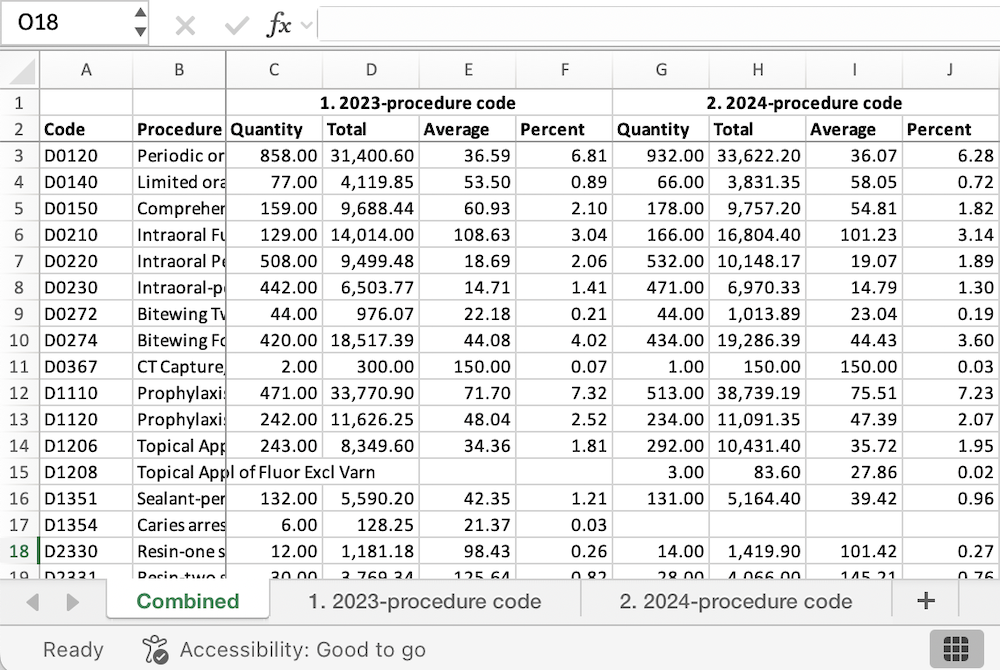Click Topical Appl of Fluor Excl Varn

point(256,472)
